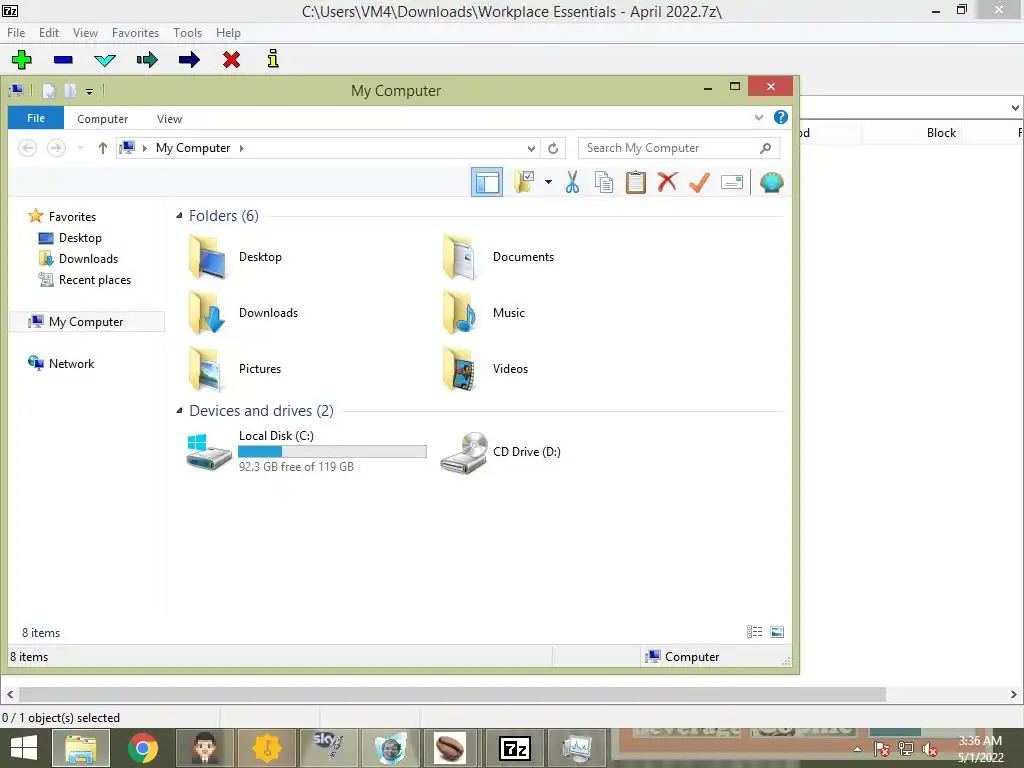Image resolution: width=1024 pixels, height=768 pixels.
Task: Select Local Disk (C:) drive
Action: pos(307,451)
